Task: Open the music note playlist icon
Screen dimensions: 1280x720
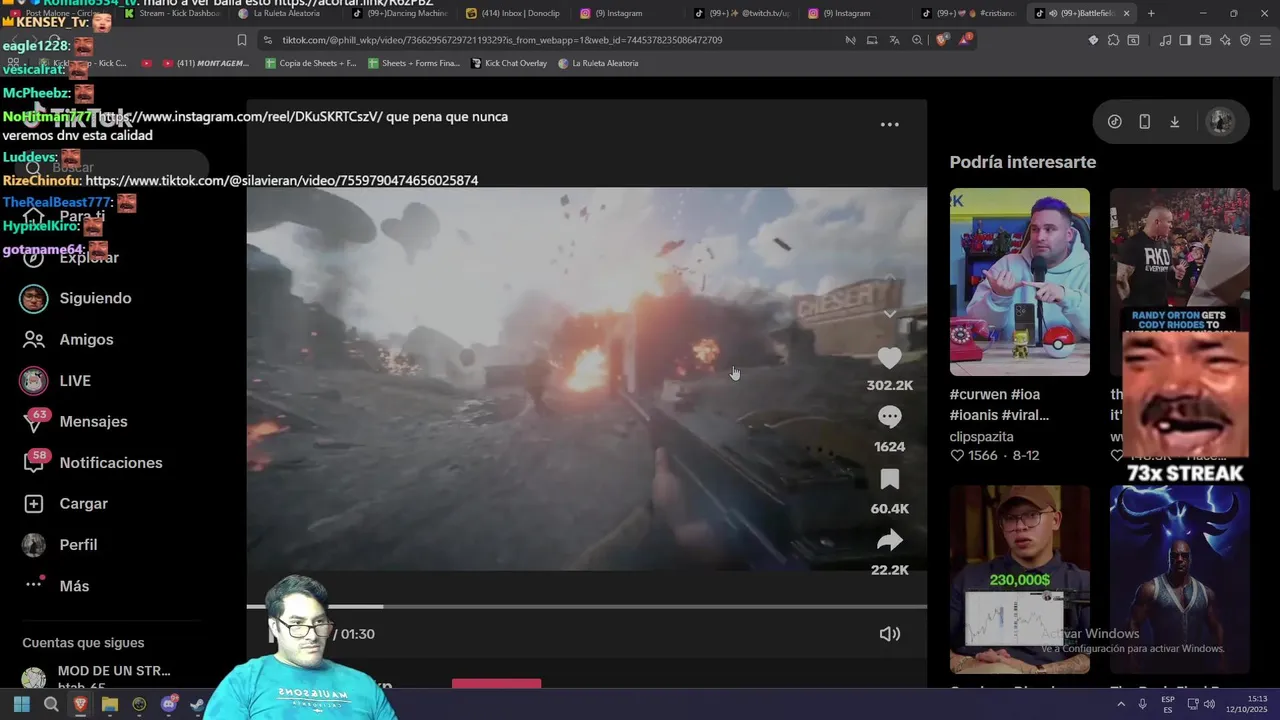Action: pos(1165,40)
